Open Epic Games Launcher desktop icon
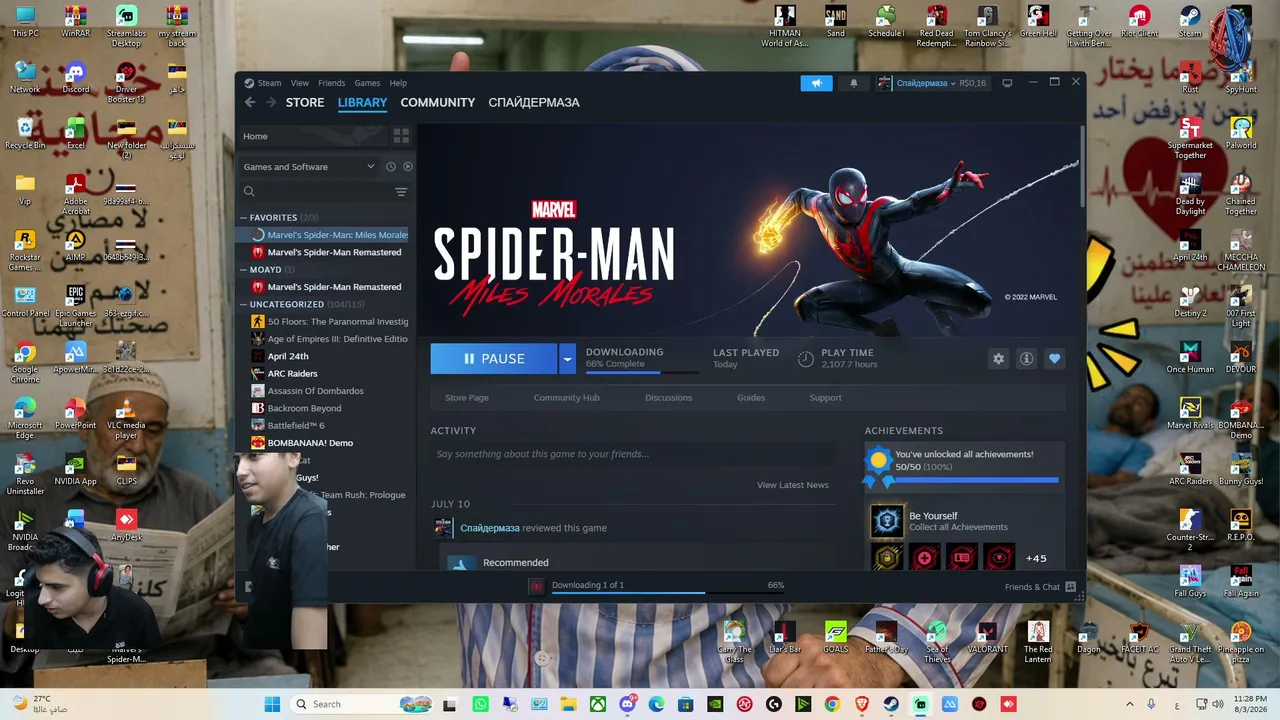Viewport: 1280px width, 720px height. (x=75, y=306)
